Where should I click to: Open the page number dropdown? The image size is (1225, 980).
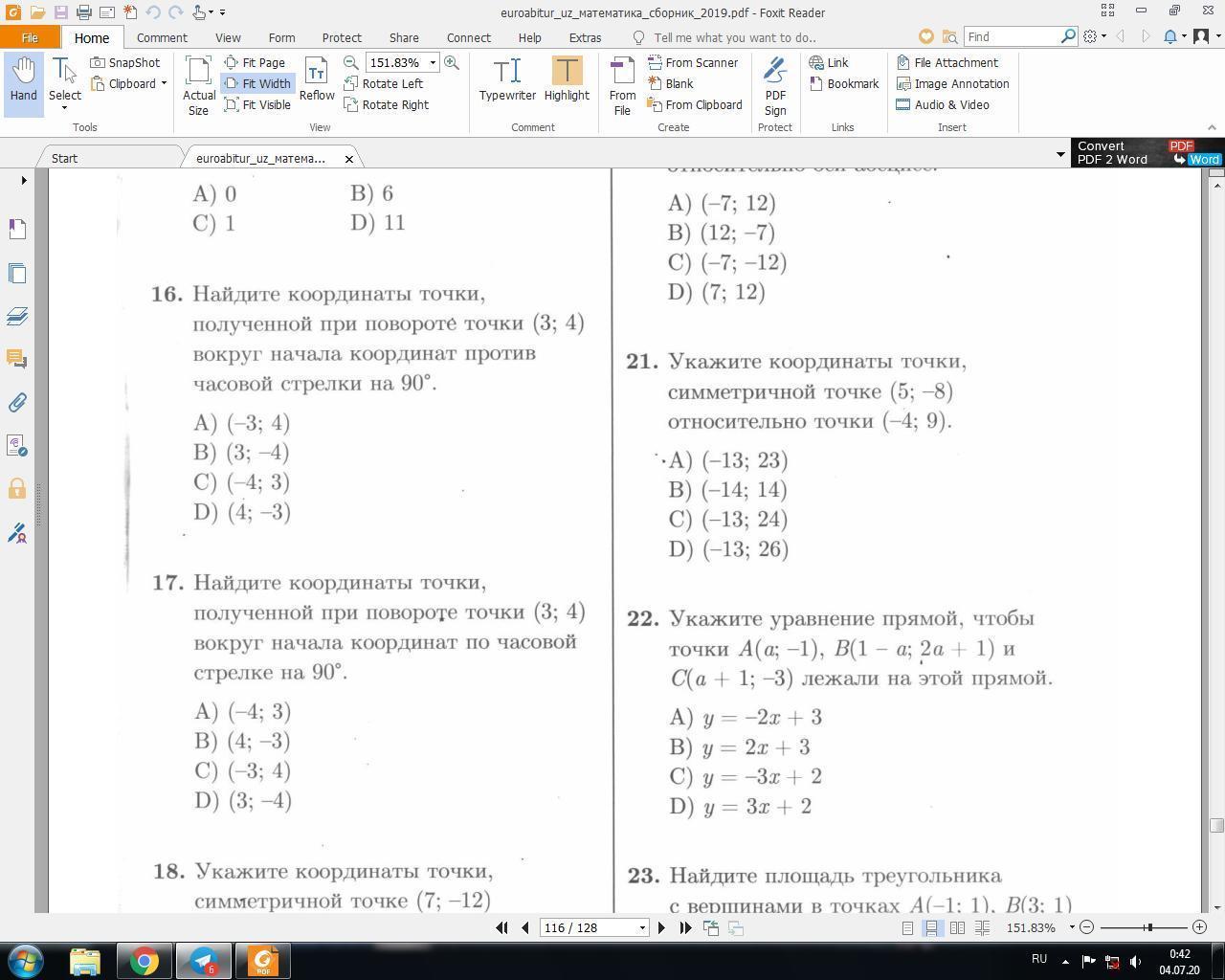click(642, 927)
